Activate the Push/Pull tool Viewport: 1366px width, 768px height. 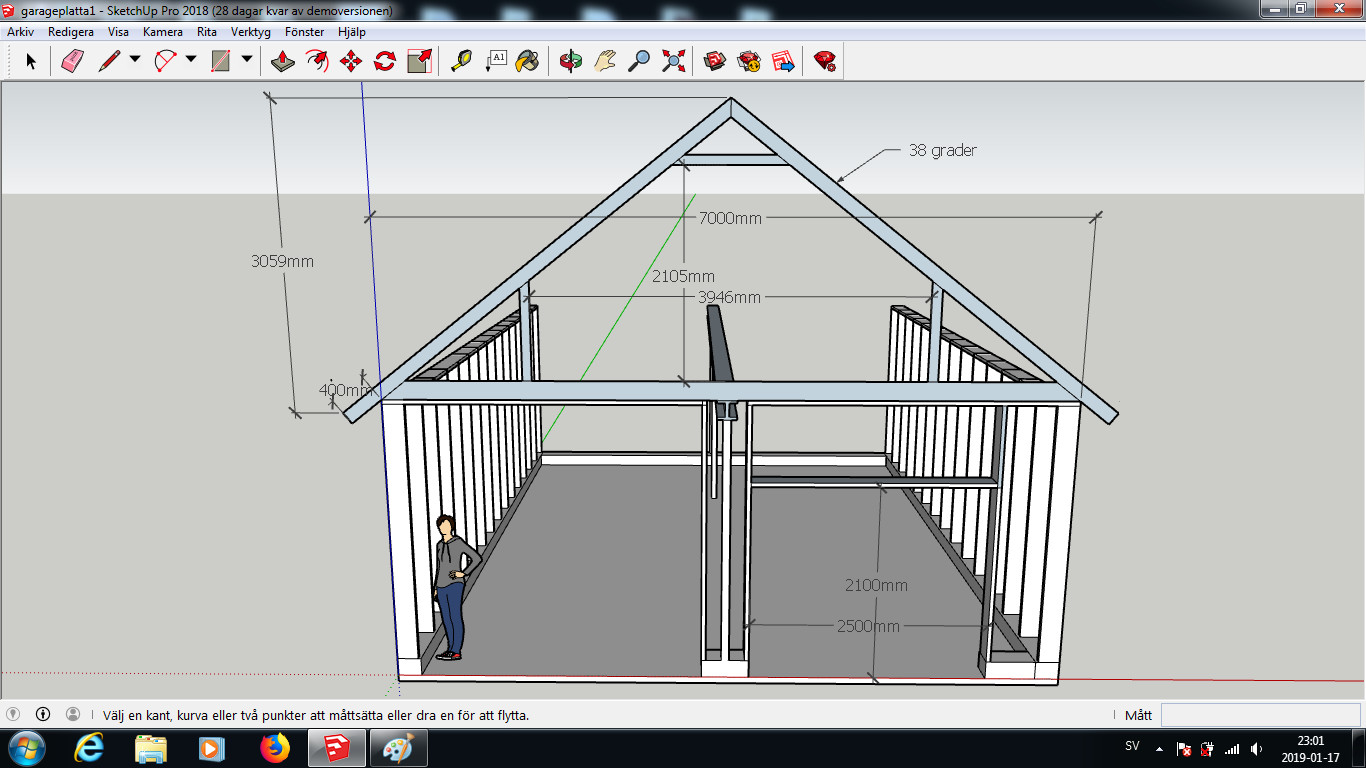pyautogui.click(x=283, y=61)
